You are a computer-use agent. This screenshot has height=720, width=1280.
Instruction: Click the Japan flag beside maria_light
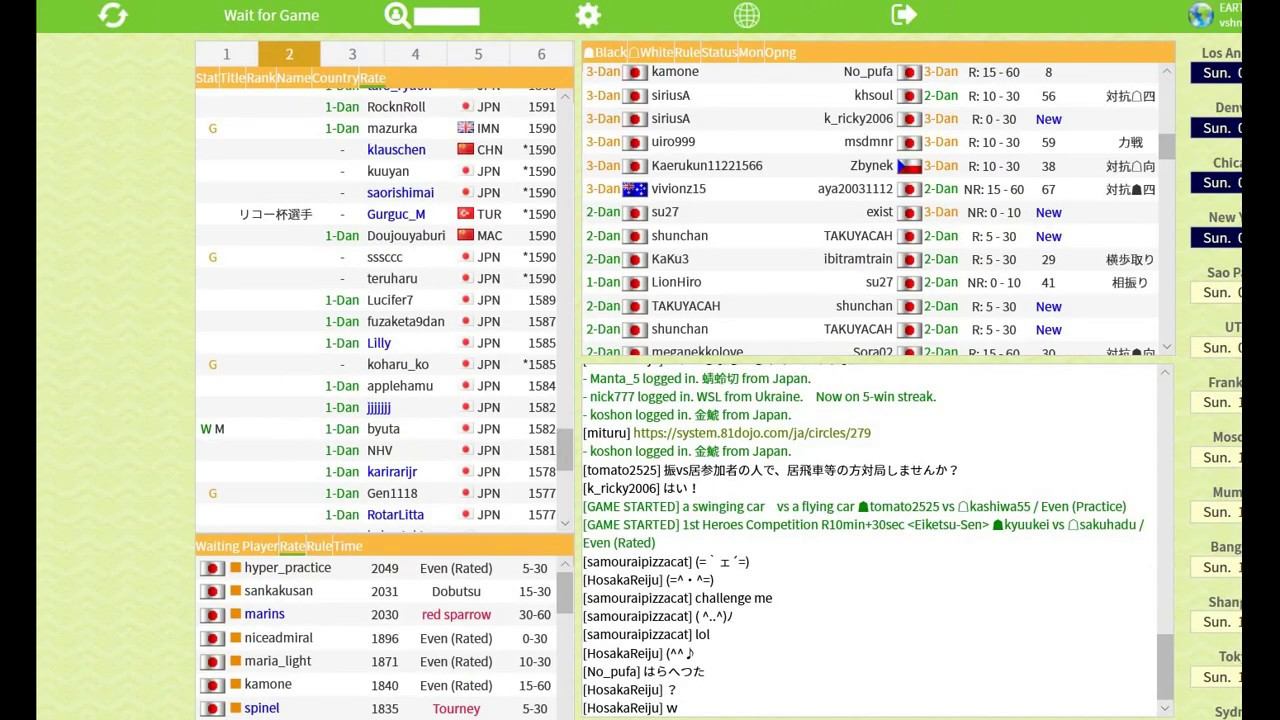(212, 661)
